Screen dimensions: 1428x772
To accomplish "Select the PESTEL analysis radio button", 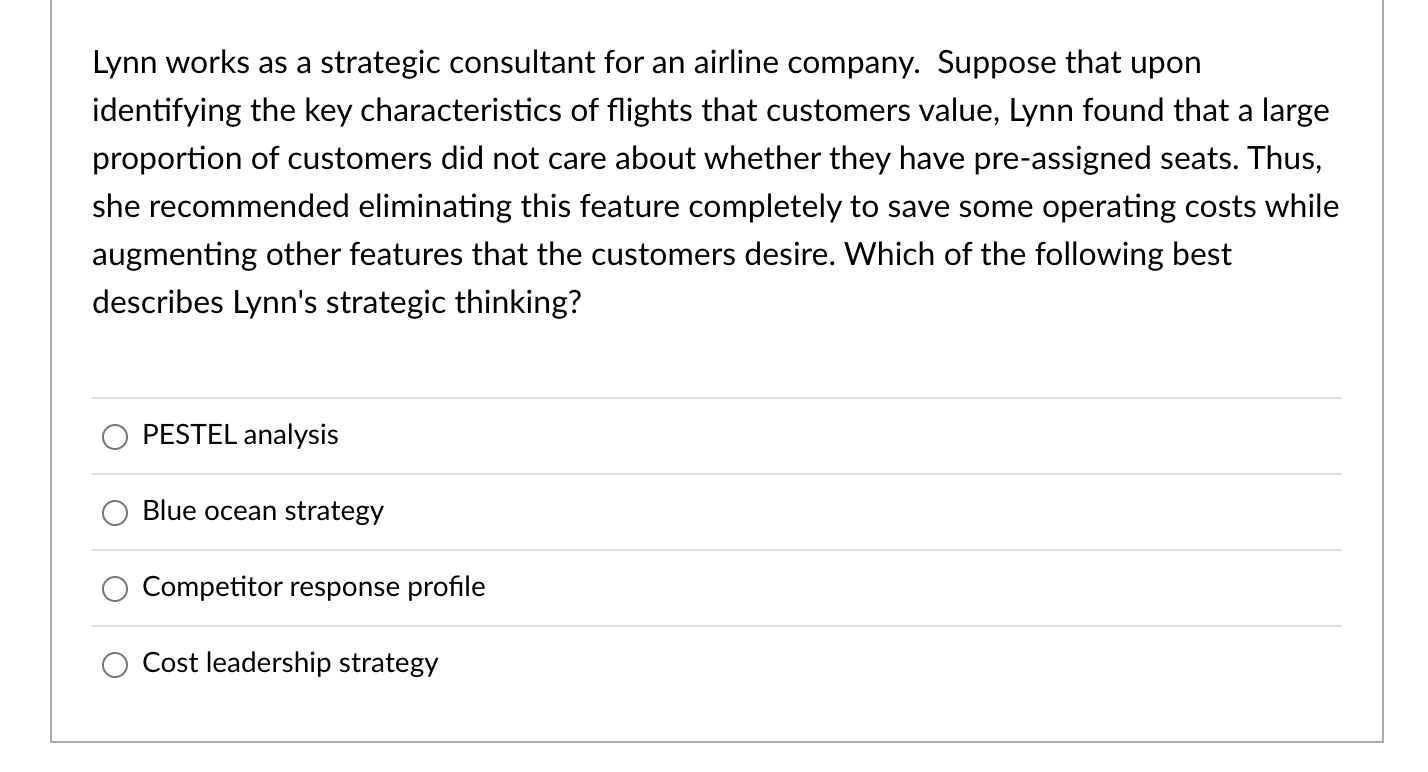I will point(115,436).
